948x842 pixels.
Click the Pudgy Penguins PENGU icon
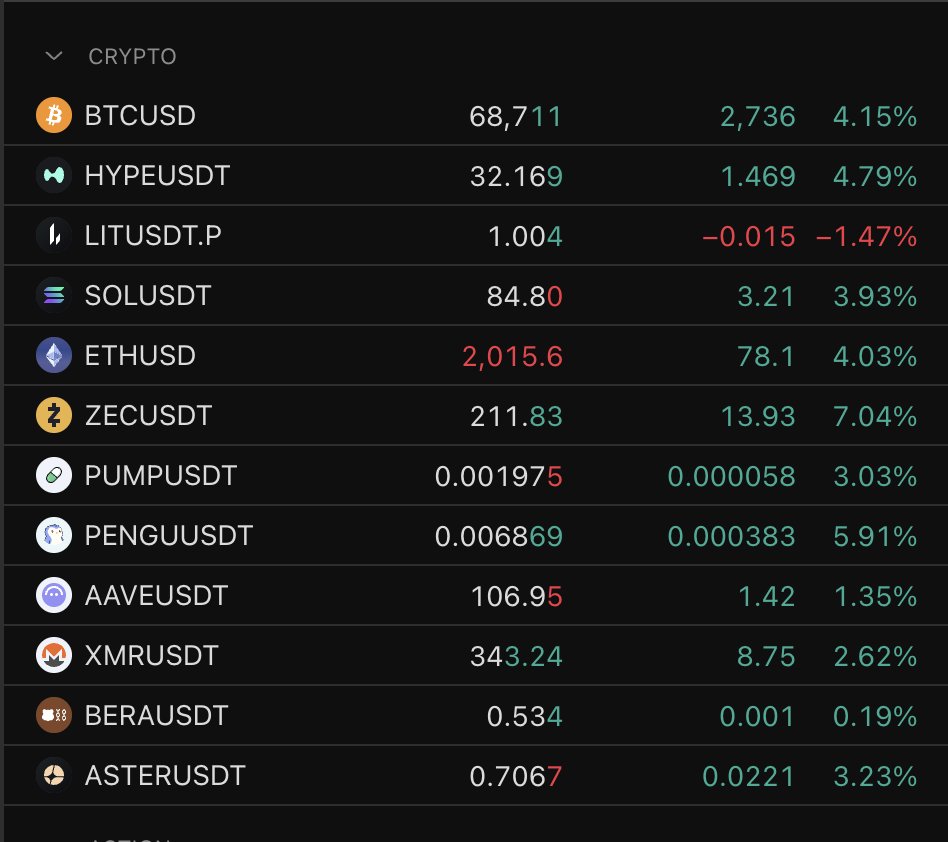click(x=54, y=535)
